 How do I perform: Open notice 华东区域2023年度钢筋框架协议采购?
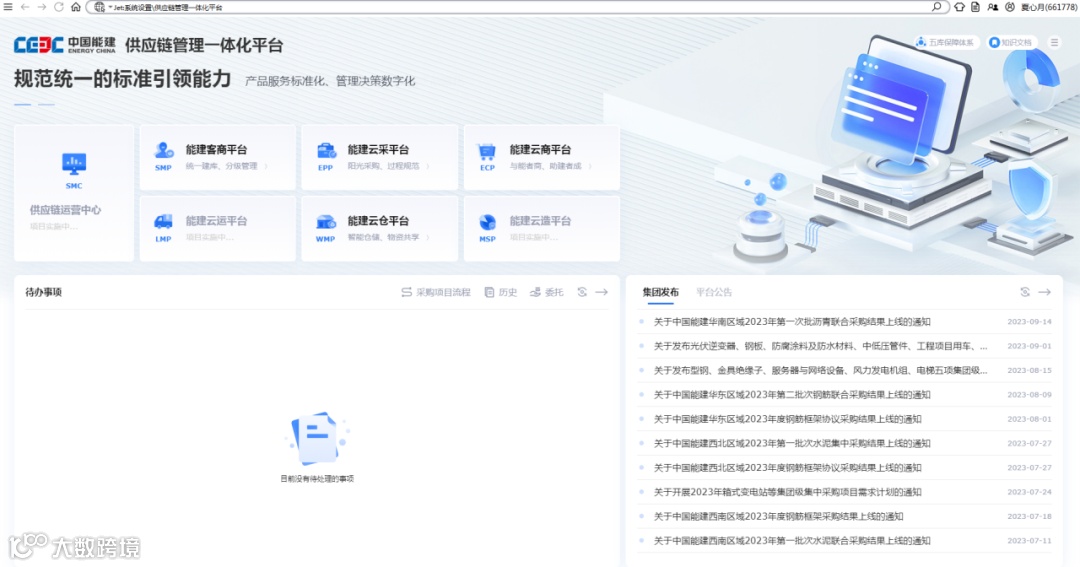[787, 419]
